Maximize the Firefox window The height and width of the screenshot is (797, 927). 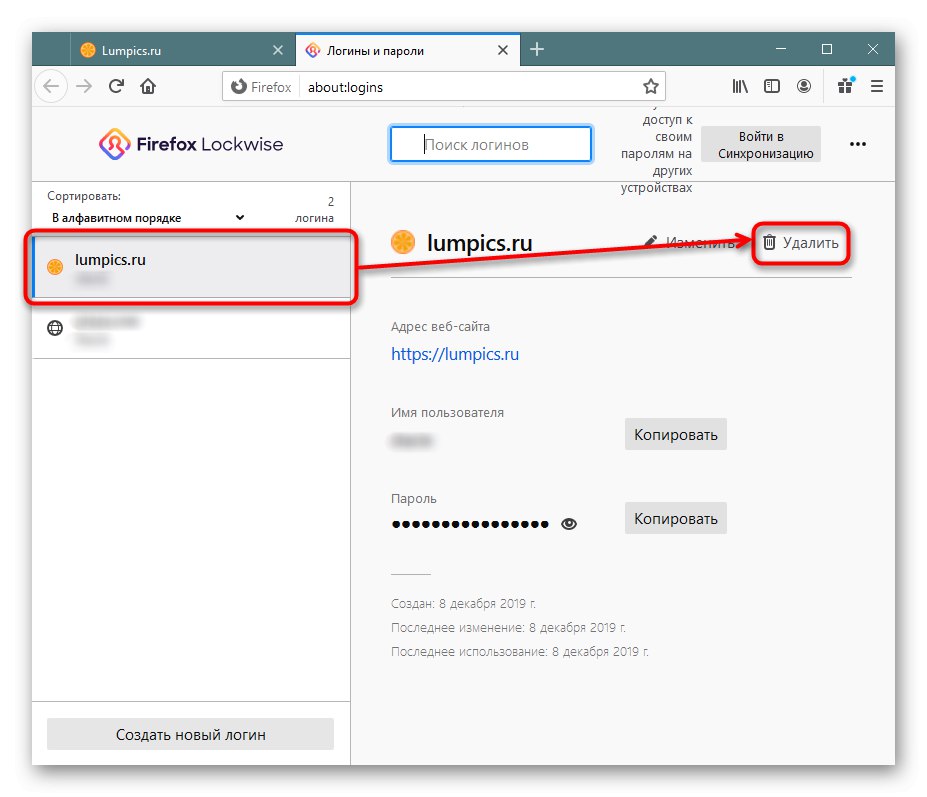click(x=826, y=49)
